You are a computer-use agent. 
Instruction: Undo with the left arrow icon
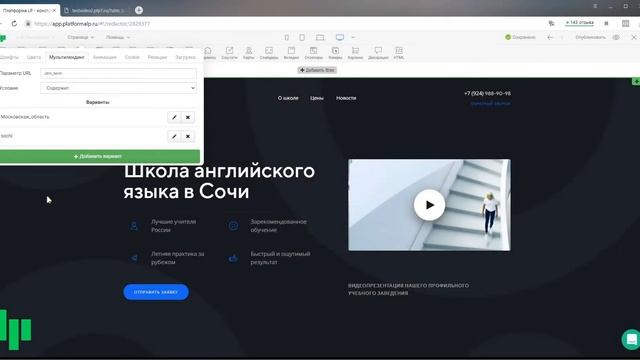(x=550, y=37)
